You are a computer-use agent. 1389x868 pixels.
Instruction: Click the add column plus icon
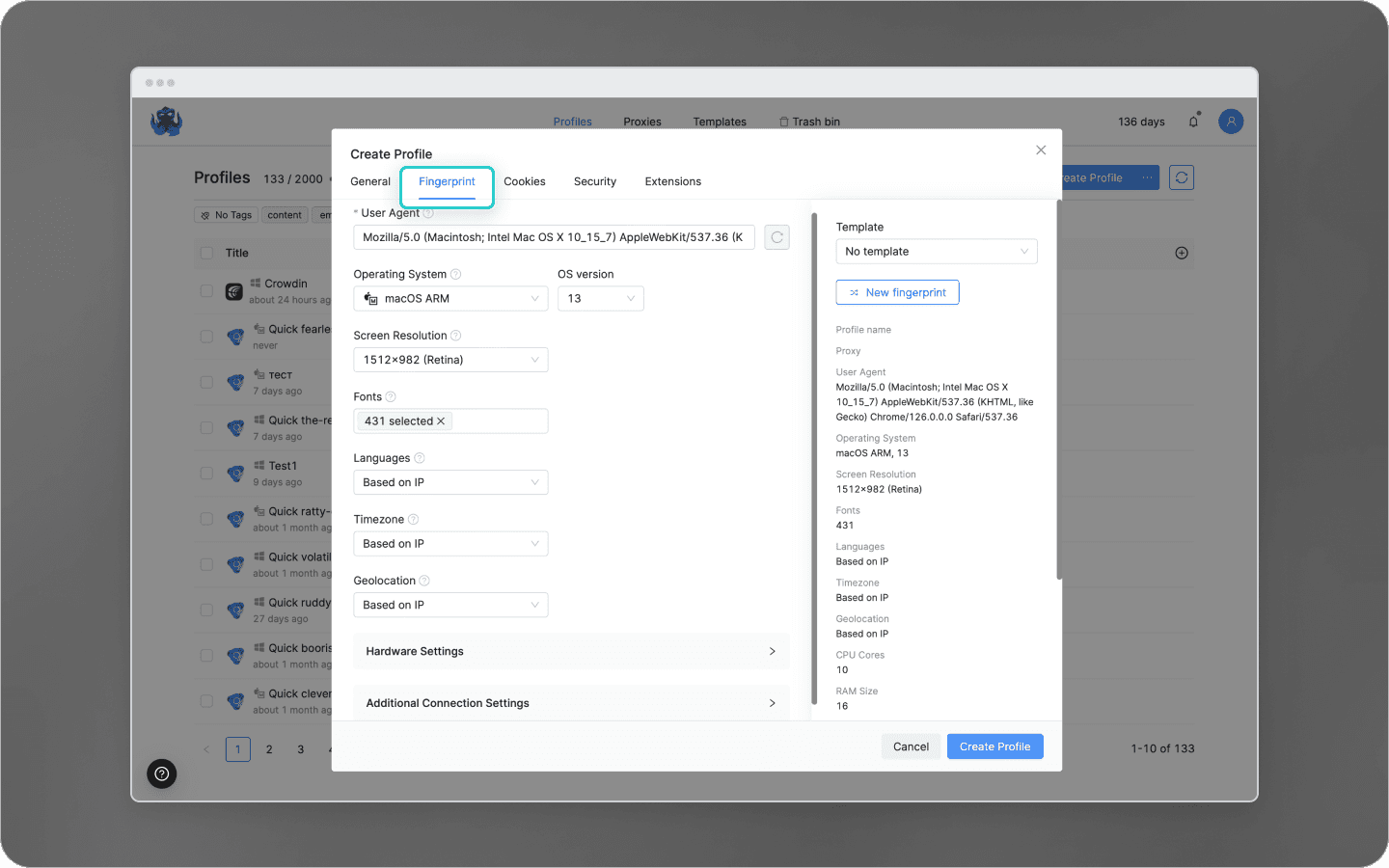coord(1182,253)
